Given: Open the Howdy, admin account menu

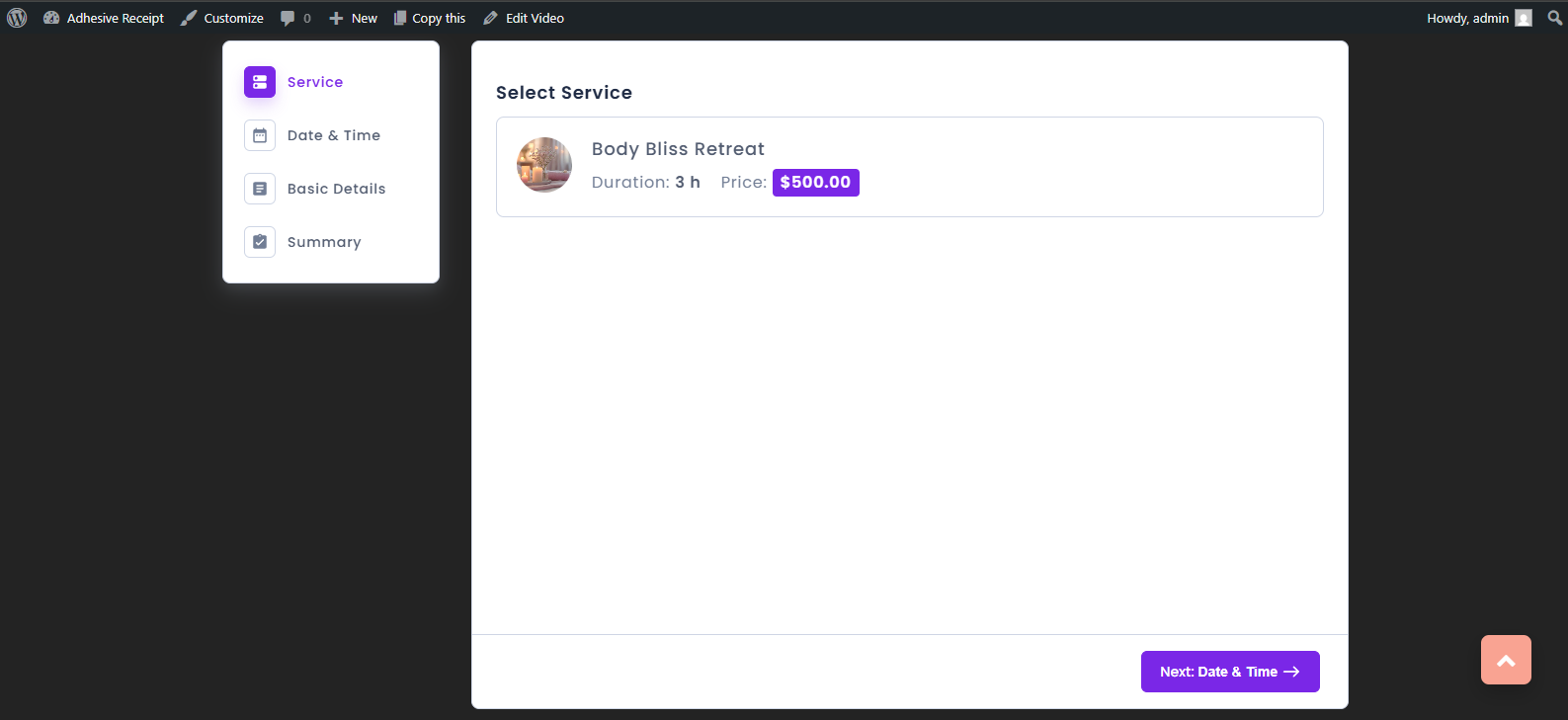Looking at the screenshot, I should pyautogui.click(x=1467, y=18).
